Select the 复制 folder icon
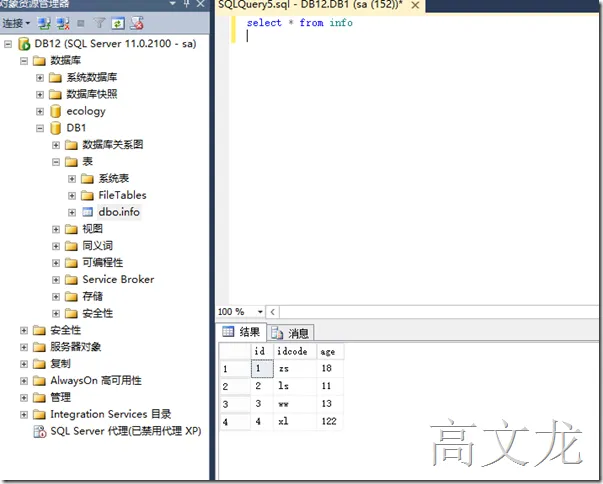The height and width of the screenshot is (484, 603). tap(39, 364)
